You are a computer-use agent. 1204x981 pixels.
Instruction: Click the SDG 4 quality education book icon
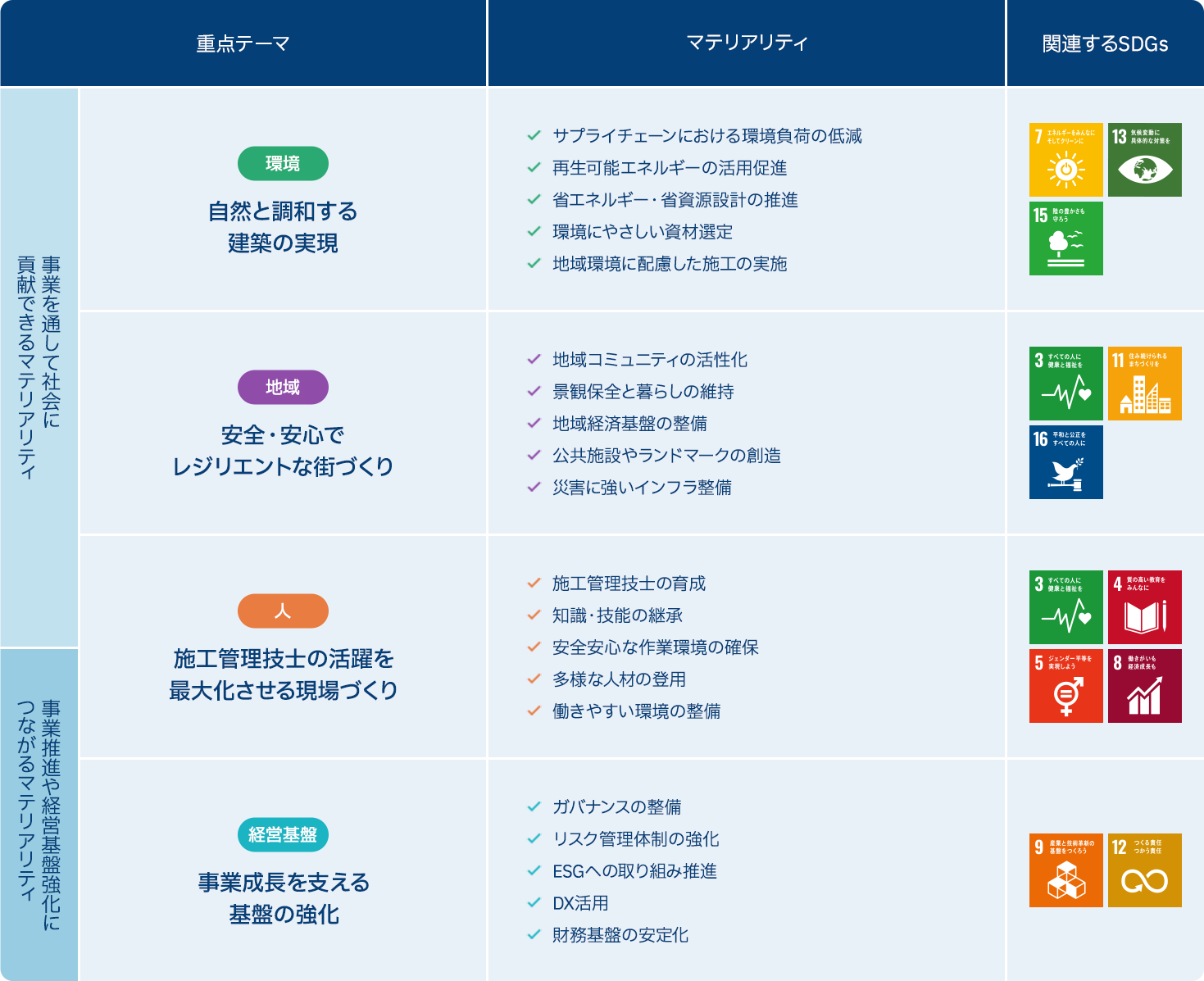pos(1144,607)
